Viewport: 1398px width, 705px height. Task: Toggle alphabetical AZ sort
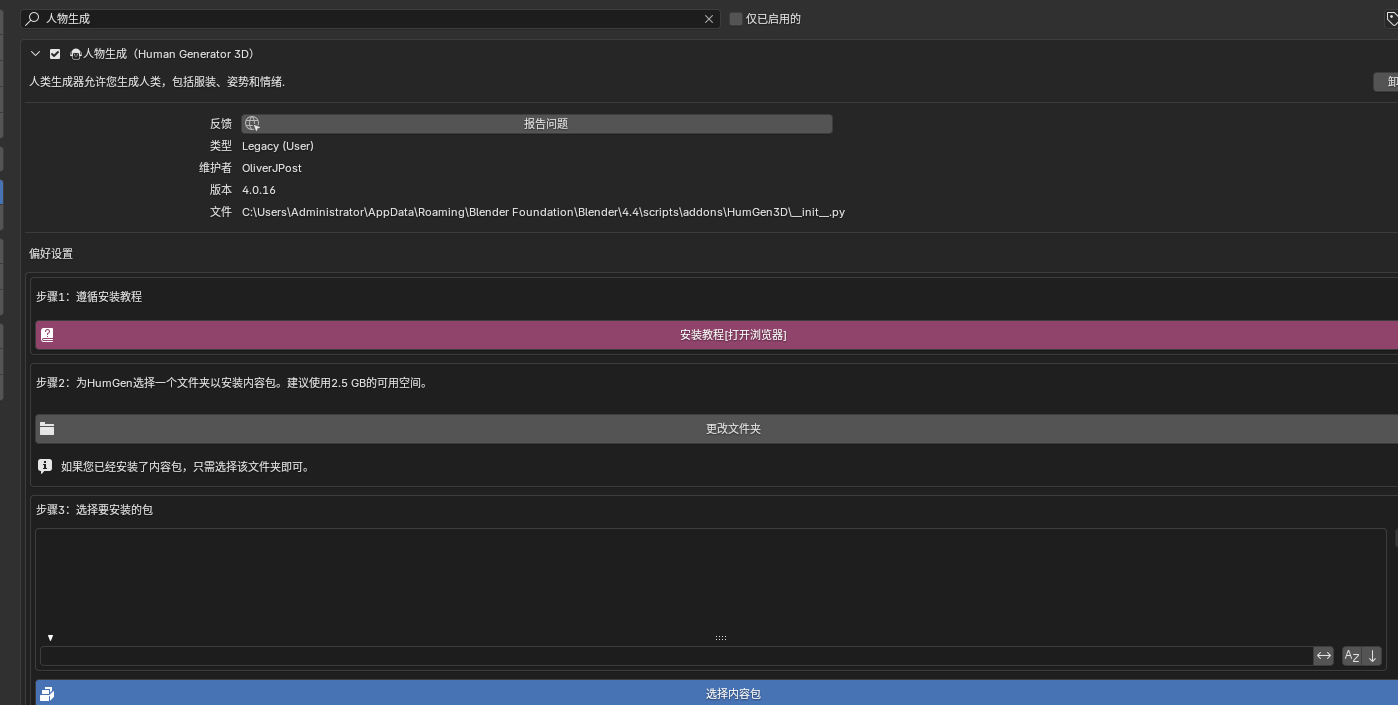coord(1352,656)
